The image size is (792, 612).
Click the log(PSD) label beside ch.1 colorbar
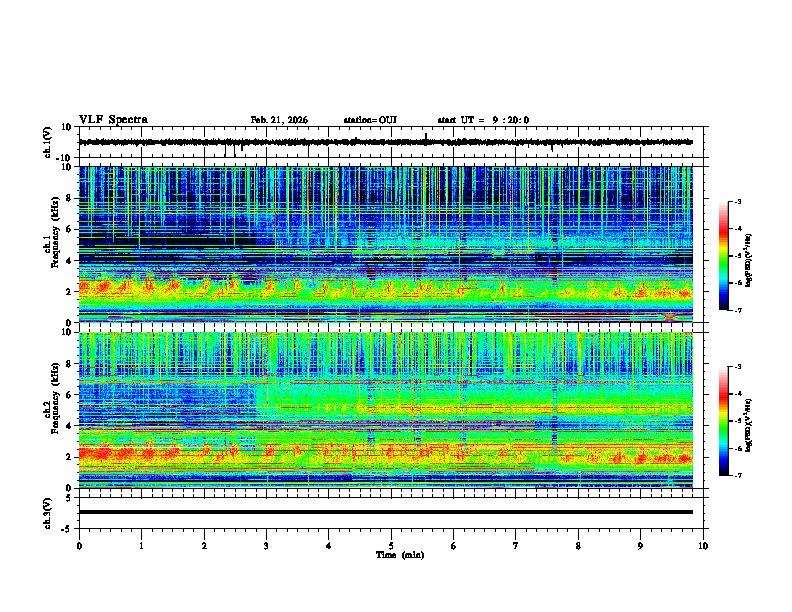749,260
